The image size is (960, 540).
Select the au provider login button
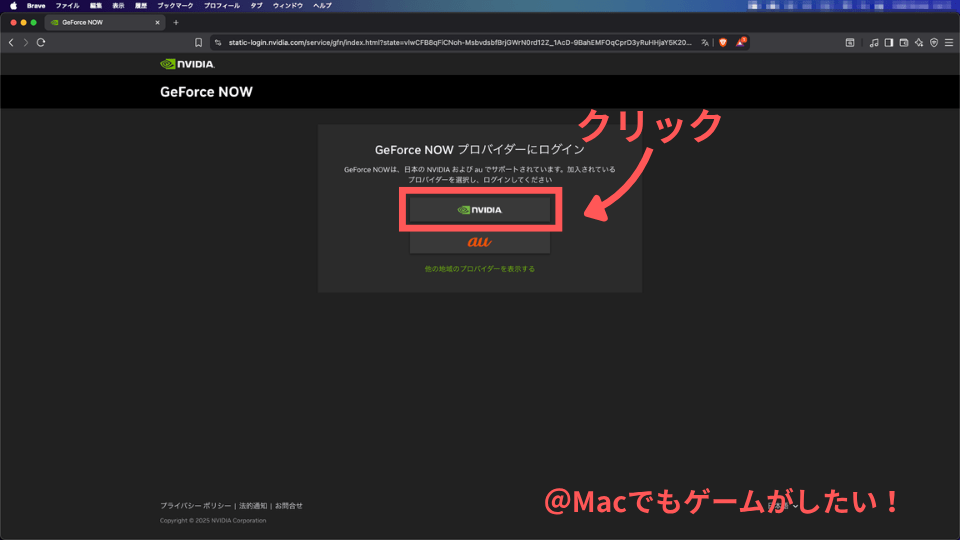(x=480, y=242)
